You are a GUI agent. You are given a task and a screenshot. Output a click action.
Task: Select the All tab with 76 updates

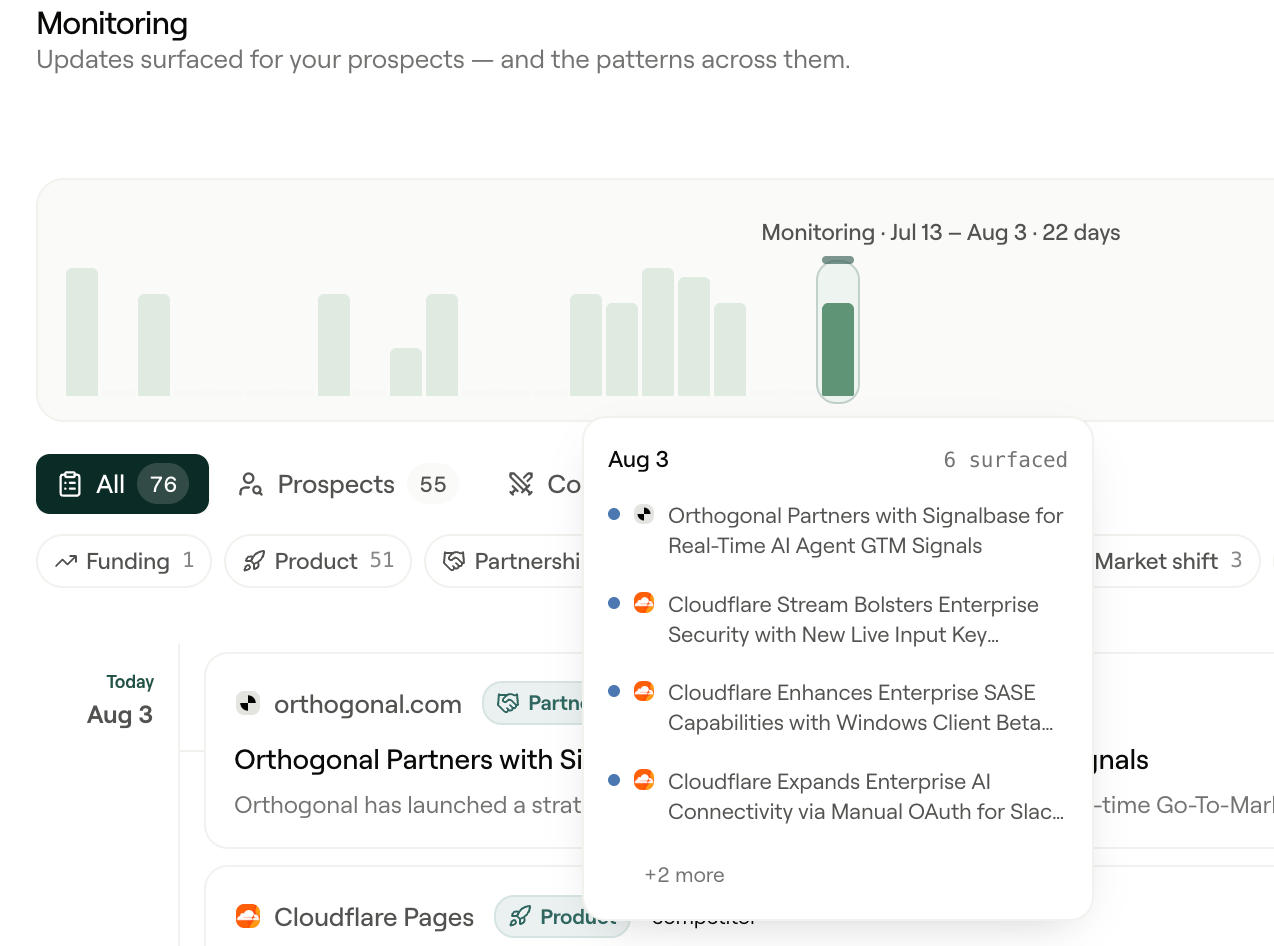tap(122, 484)
